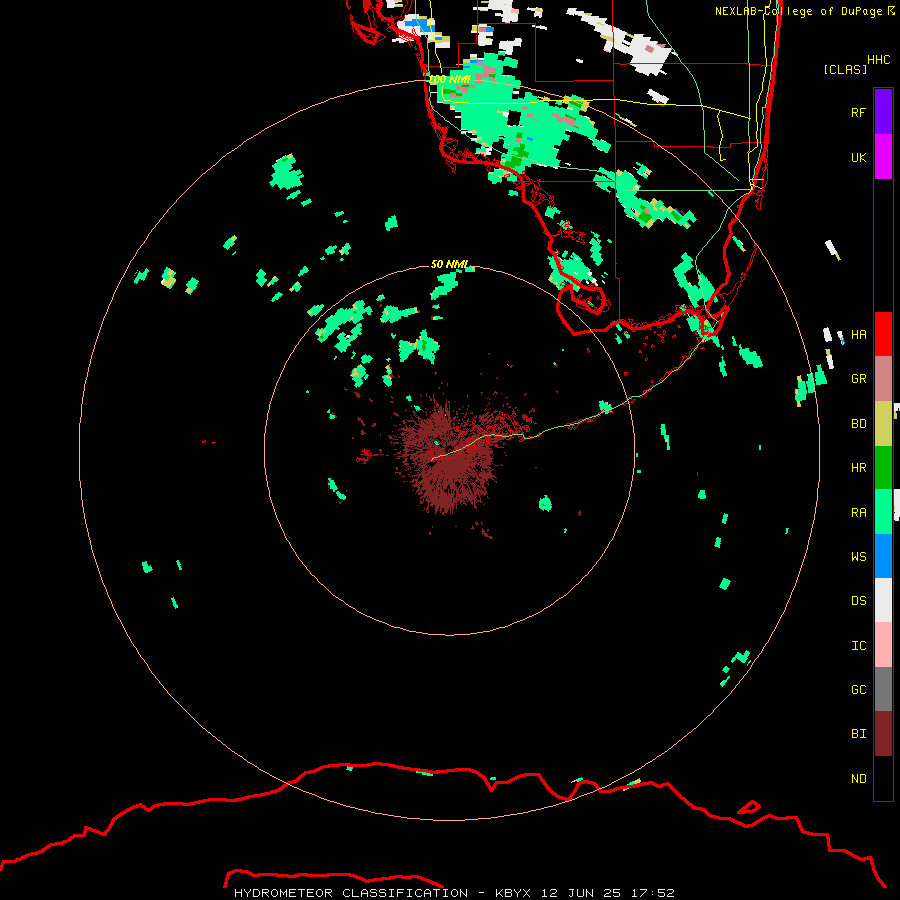Image resolution: width=900 pixels, height=900 pixels.
Task: Click the RF purple legend swatch
Action: tap(883, 112)
